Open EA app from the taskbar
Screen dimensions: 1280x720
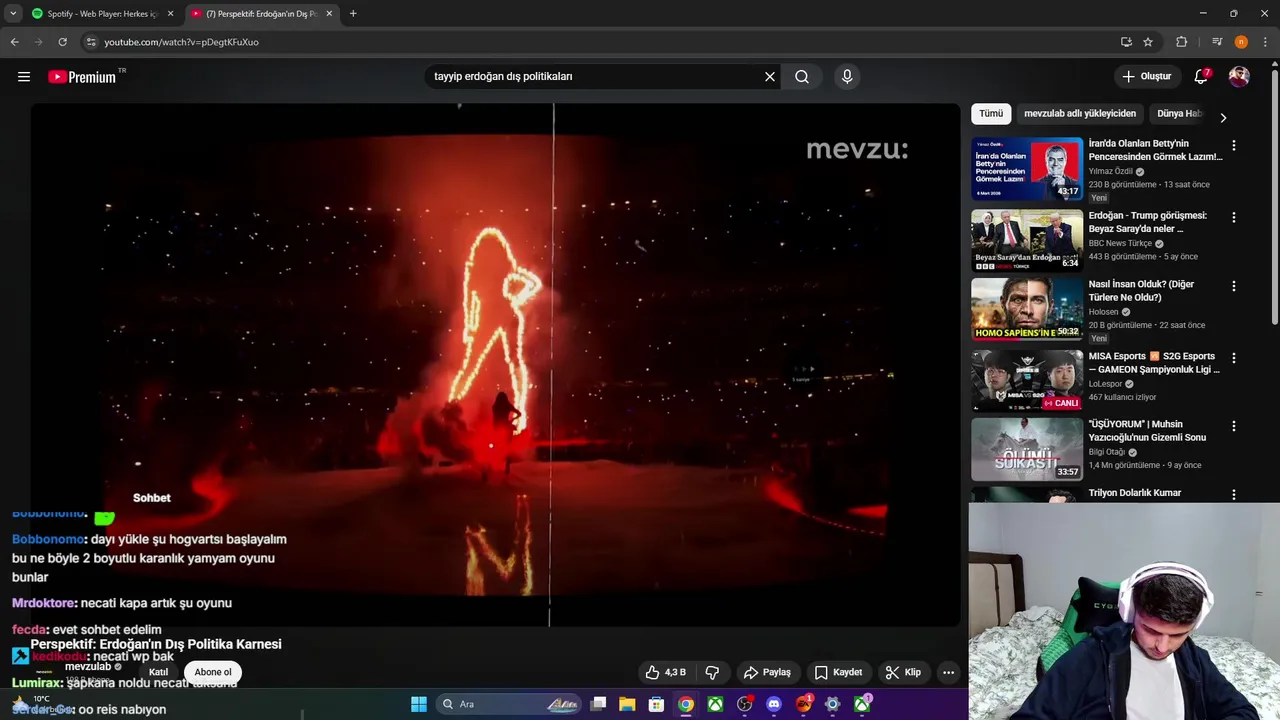(x=803, y=704)
